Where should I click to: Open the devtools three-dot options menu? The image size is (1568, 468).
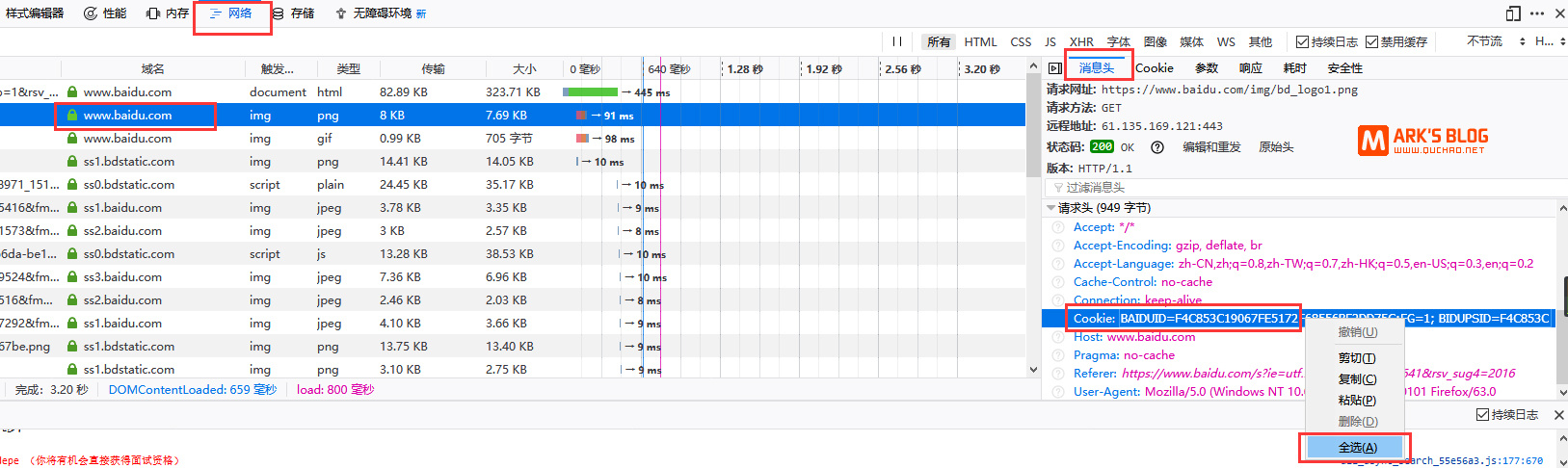point(1537,13)
